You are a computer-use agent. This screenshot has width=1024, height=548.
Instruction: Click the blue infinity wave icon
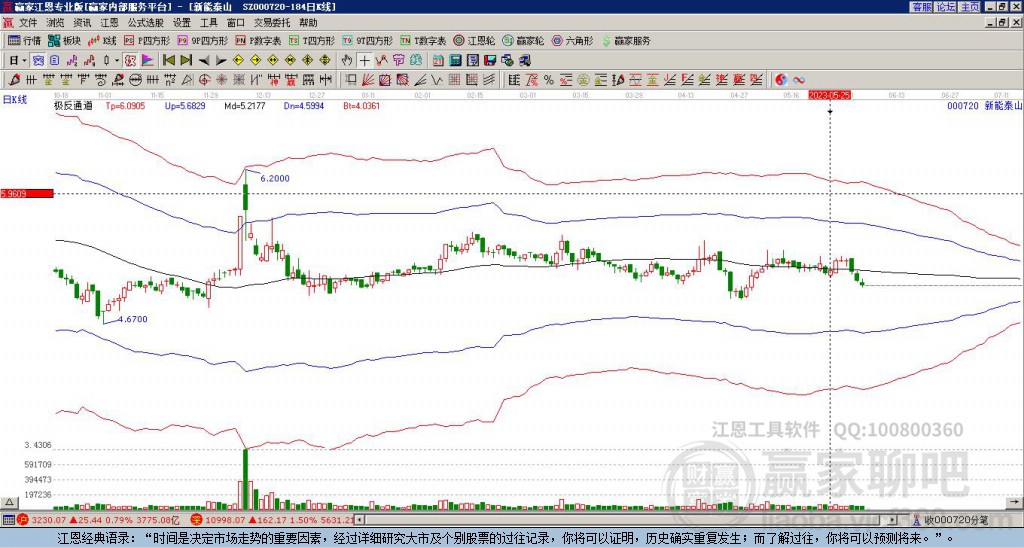tap(799, 80)
